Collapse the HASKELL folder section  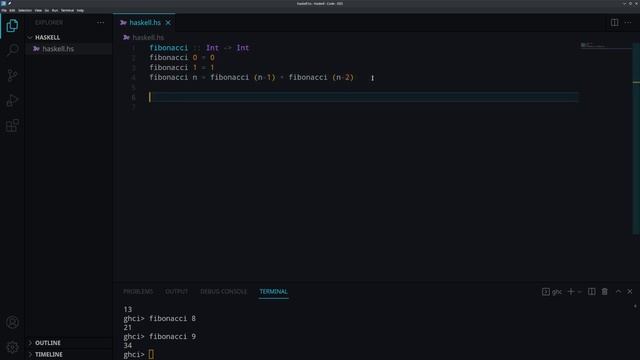[47, 37]
